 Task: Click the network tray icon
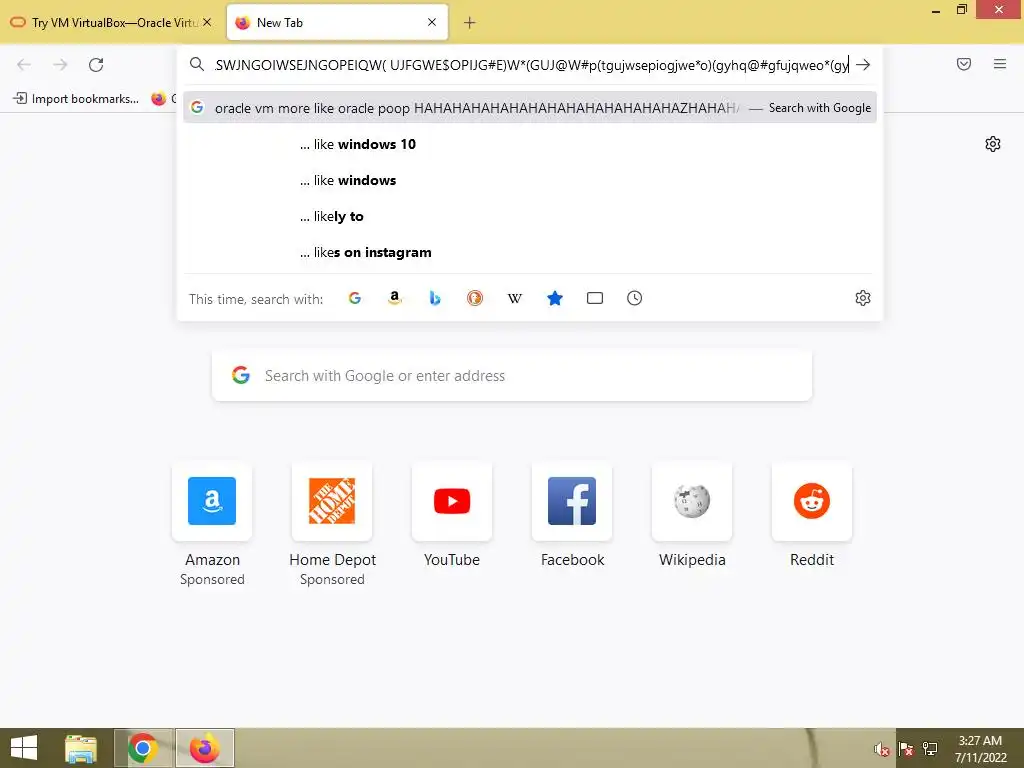(929, 749)
